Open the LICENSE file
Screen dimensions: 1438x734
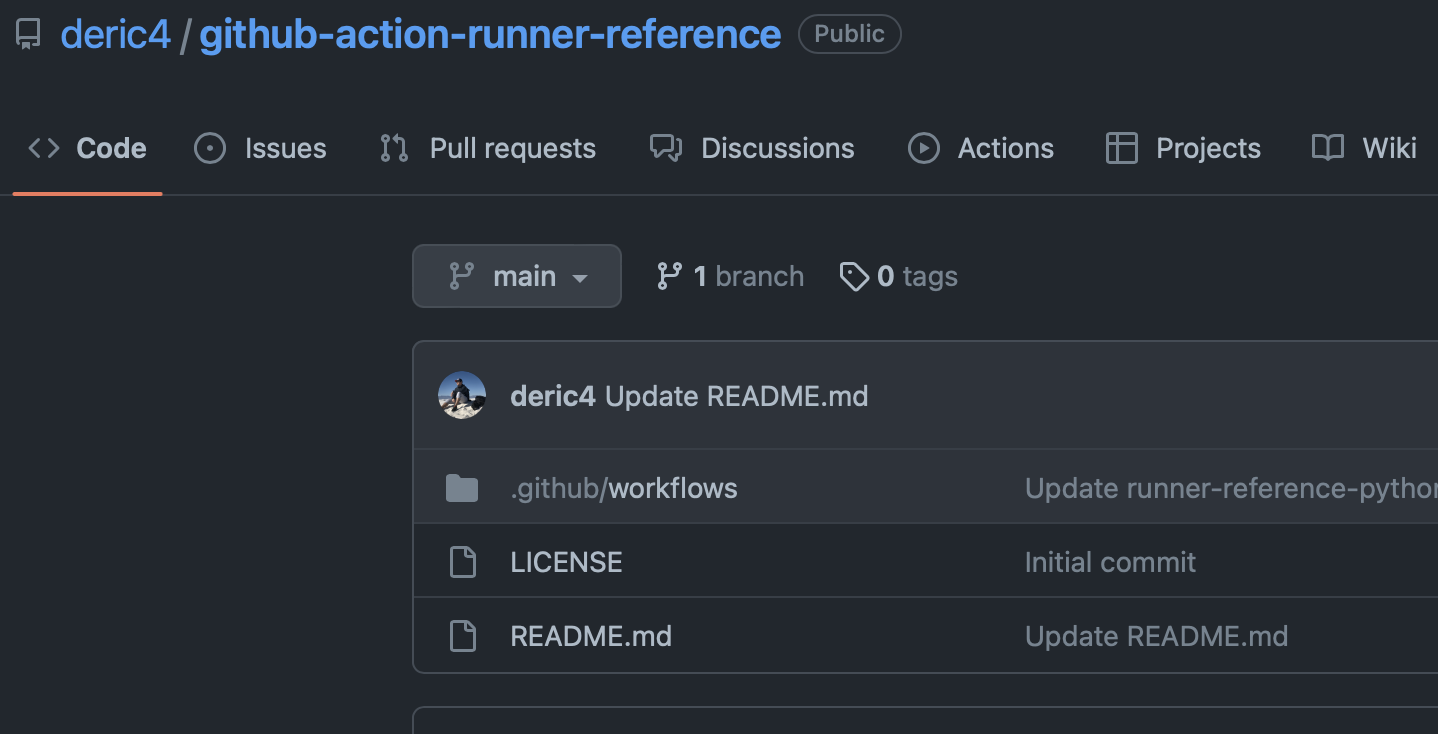tap(566, 562)
